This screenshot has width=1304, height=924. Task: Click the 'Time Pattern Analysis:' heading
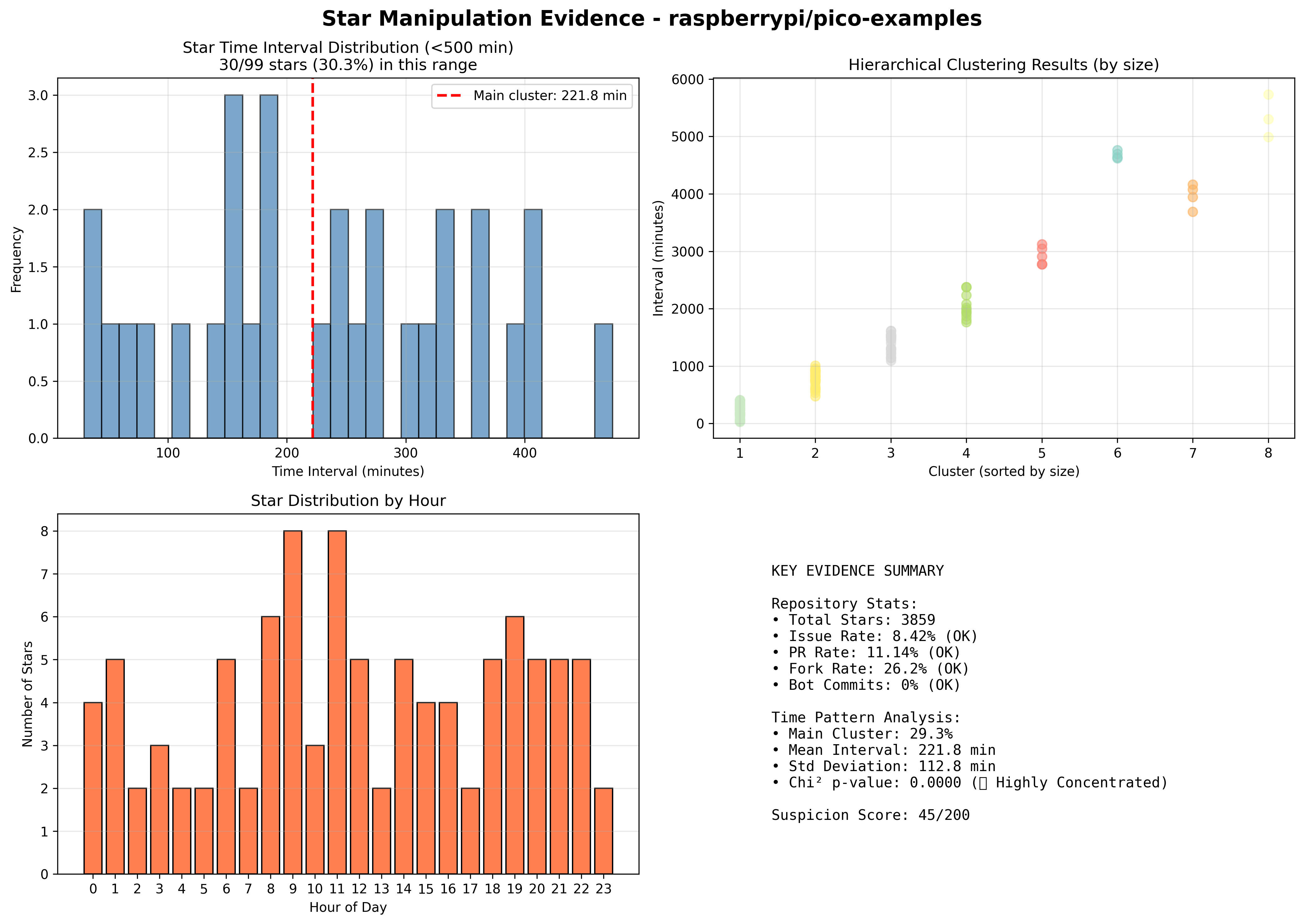click(x=866, y=717)
